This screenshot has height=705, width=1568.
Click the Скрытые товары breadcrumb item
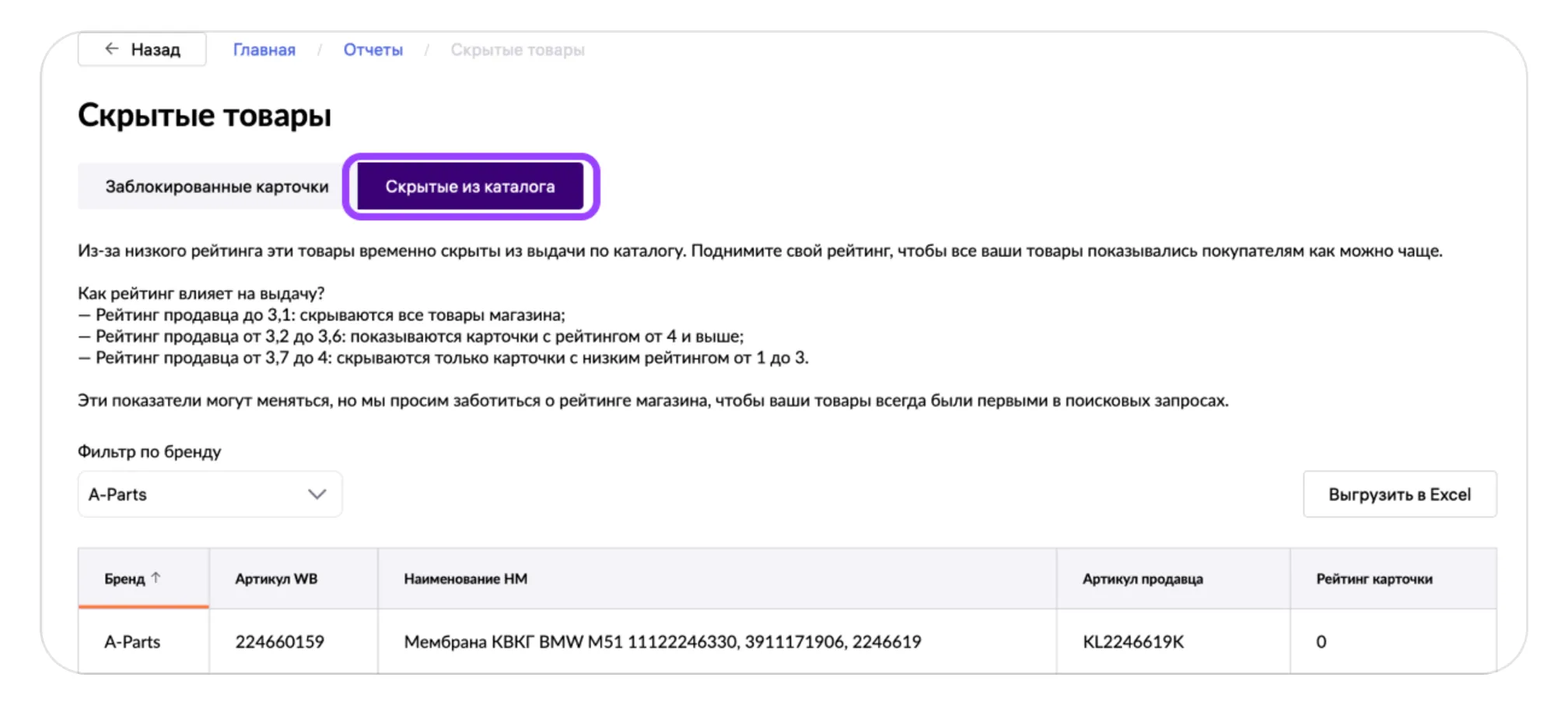coord(517,50)
